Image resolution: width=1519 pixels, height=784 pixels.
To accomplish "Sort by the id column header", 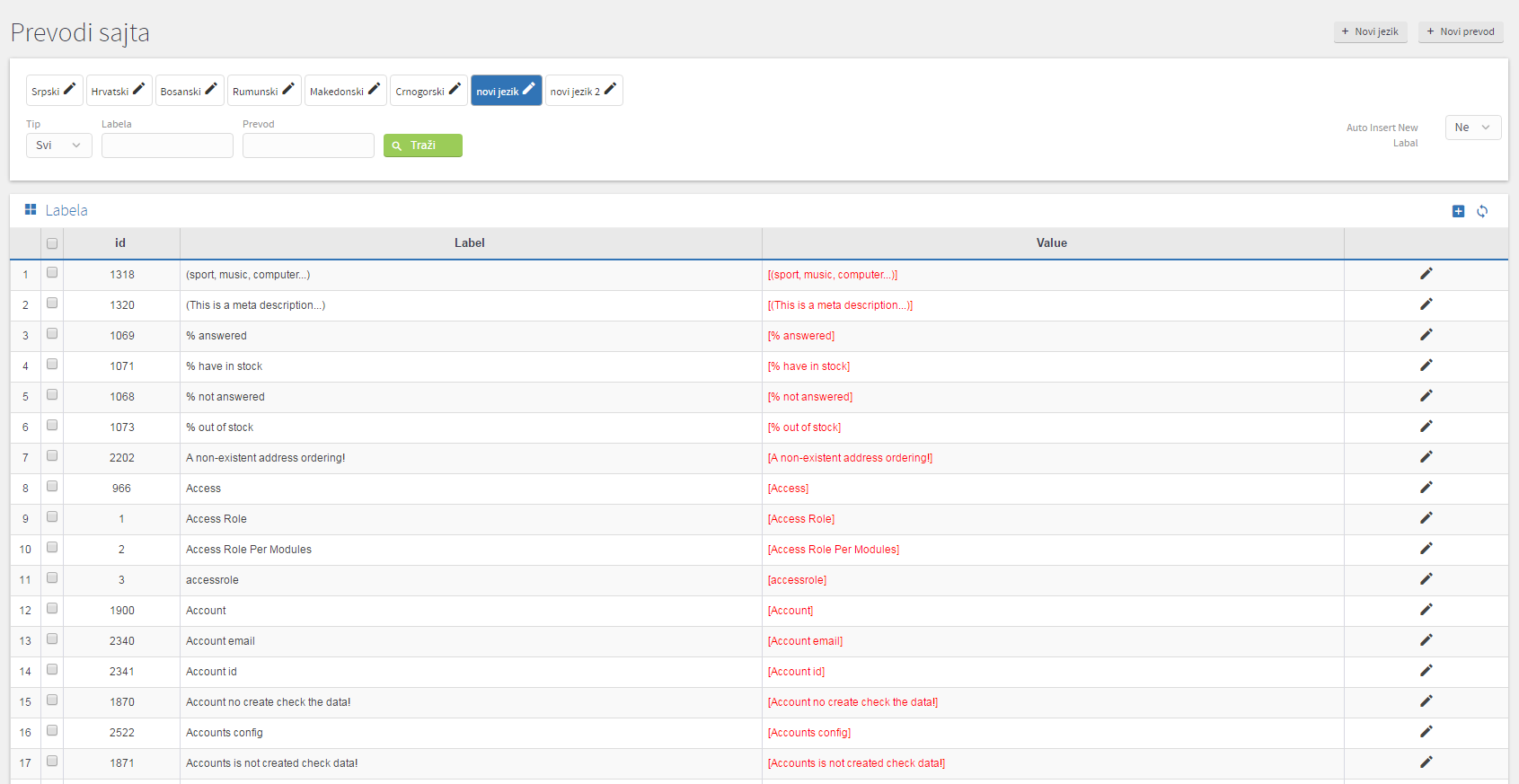I will pyautogui.click(x=120, y=243).
